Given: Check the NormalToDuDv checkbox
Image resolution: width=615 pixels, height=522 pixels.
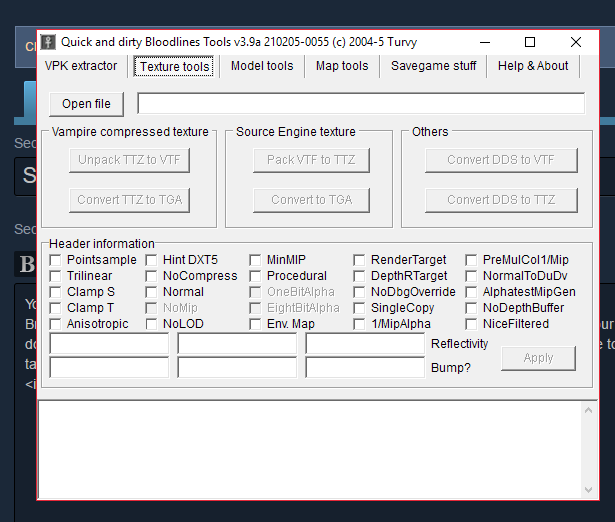Looking at the screenshot, I should tap(471, 276).
